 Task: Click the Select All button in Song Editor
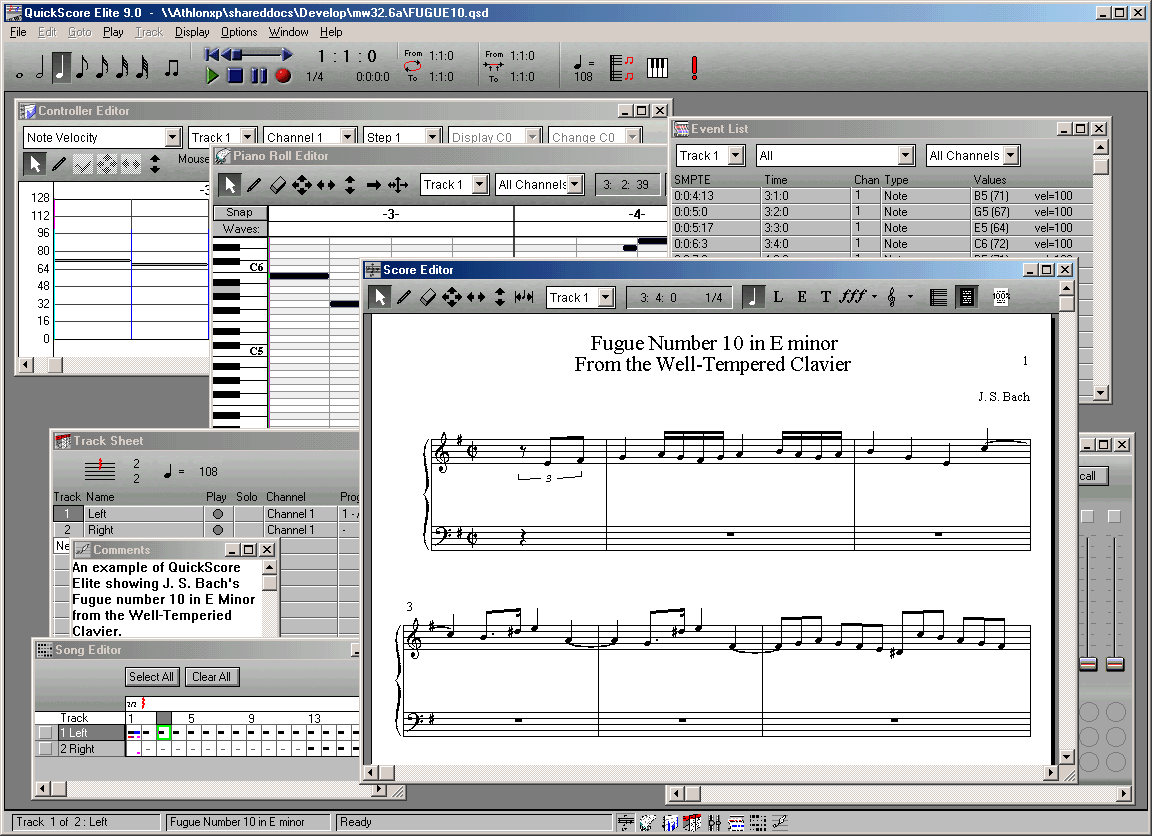coord(151,677)
